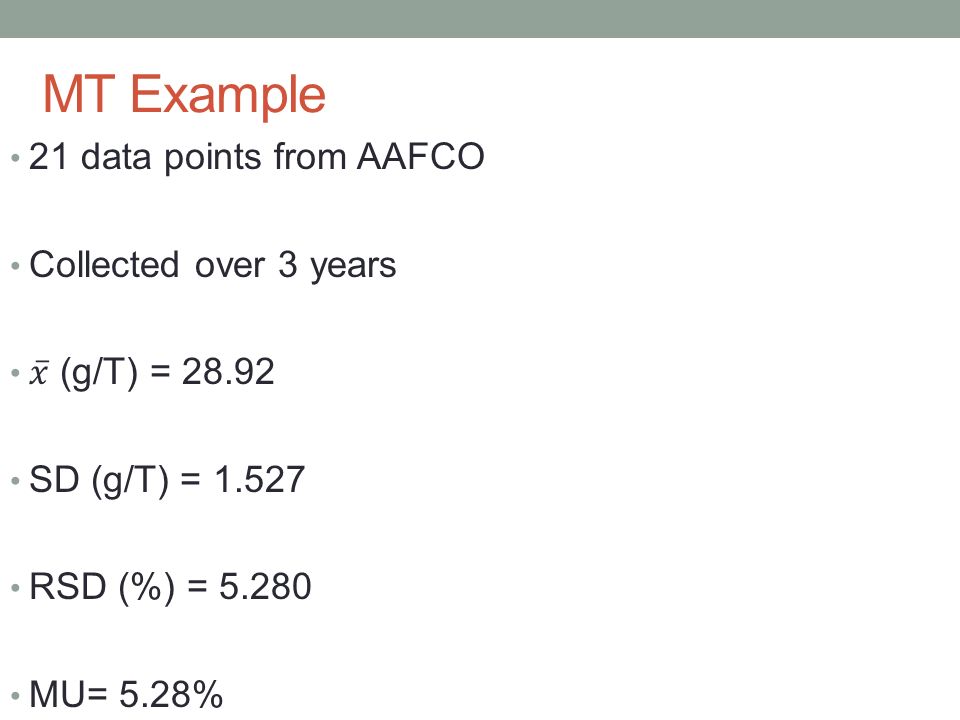Select the MU= 5.28% text
This screenshot has width=960, height=720.
point(126,694)
